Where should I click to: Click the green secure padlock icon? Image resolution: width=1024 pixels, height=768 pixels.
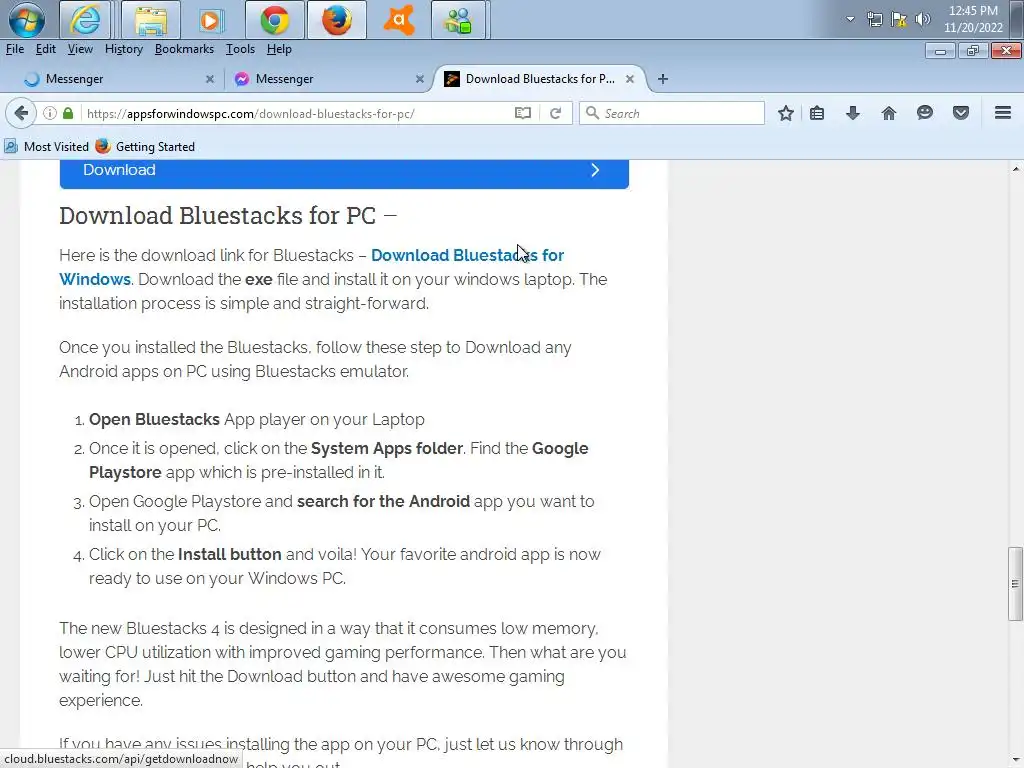tap(68, 113)
